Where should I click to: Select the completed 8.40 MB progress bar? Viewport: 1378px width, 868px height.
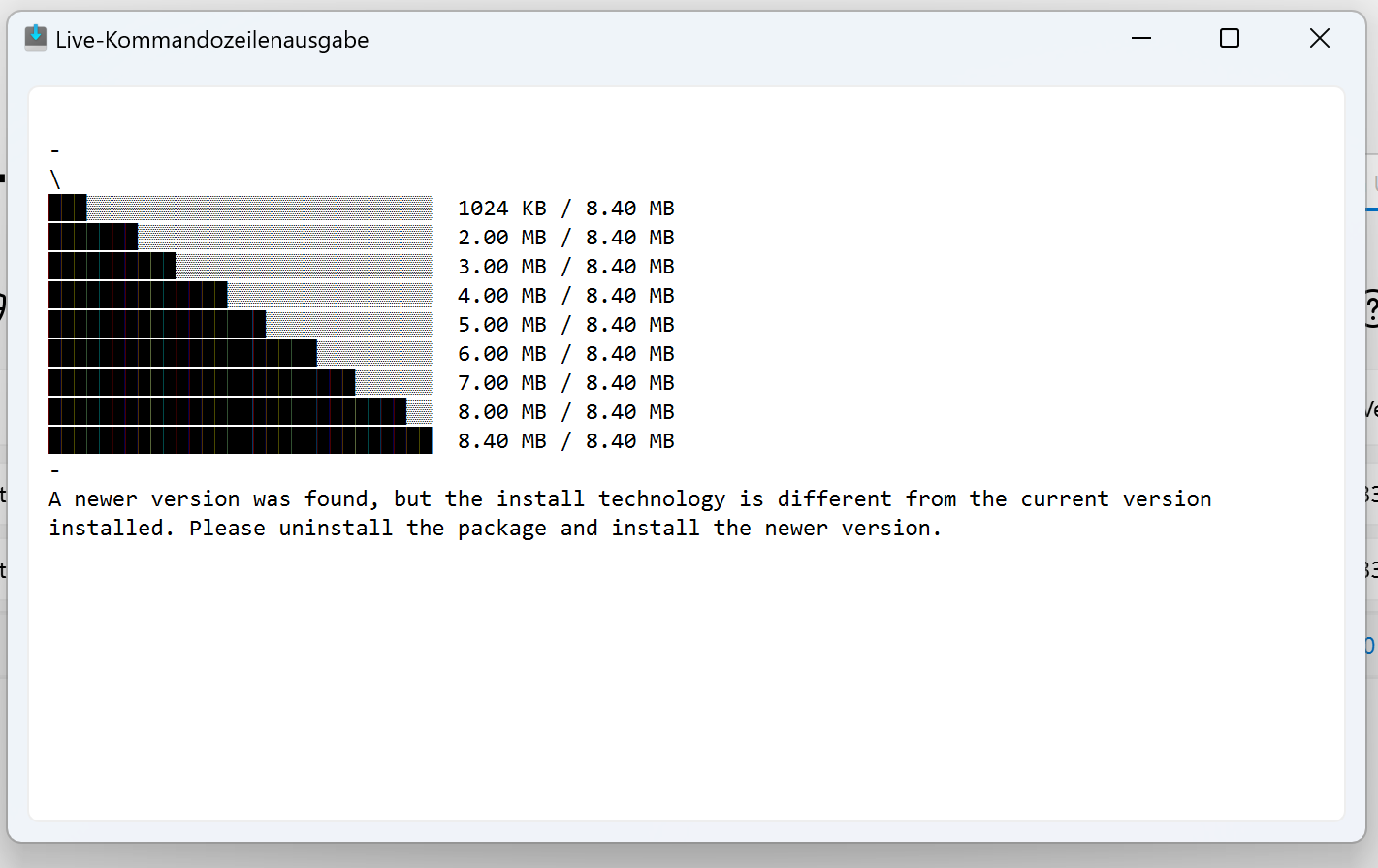pos(240,440)
